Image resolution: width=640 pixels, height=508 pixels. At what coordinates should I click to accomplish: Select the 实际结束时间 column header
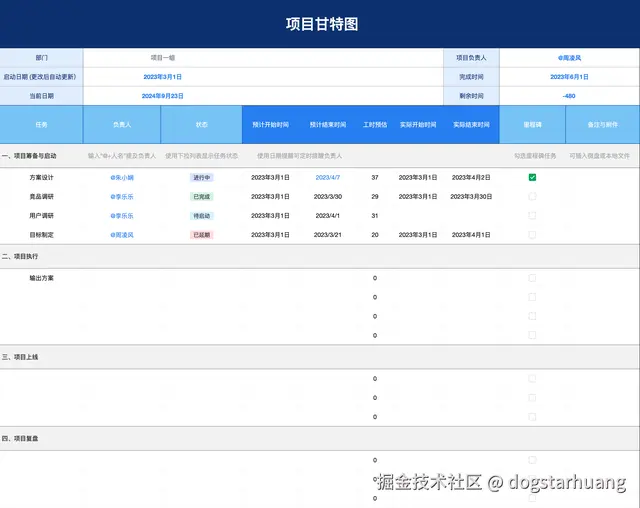tap(471, 124)
